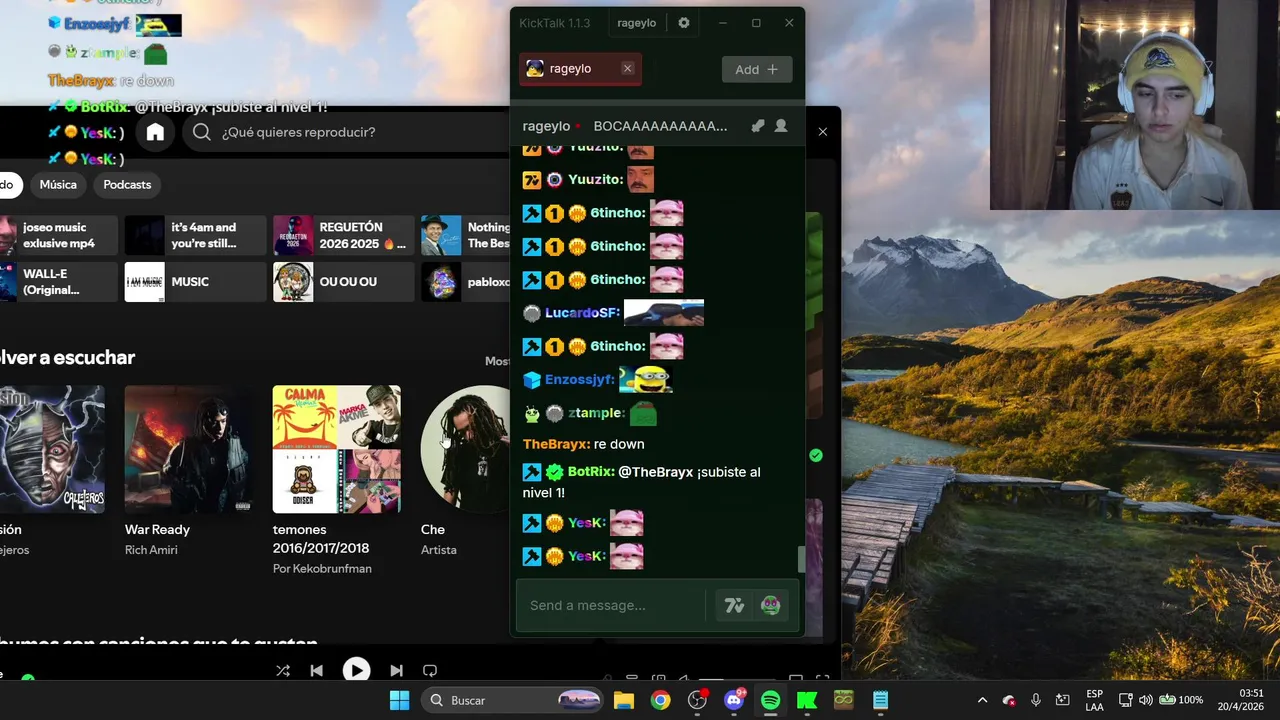This screenshot has width=1280, height=720.
Task: Play the current Spotify track
Action: pyautogui.click(x=356, y=670)
